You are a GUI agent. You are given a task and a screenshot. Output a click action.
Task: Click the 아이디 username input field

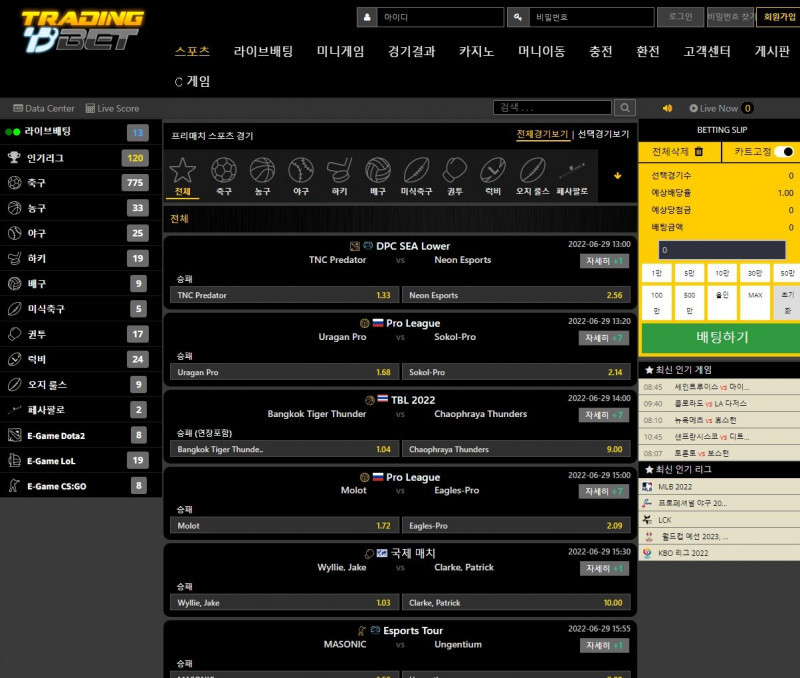click(x=441, y=17)
